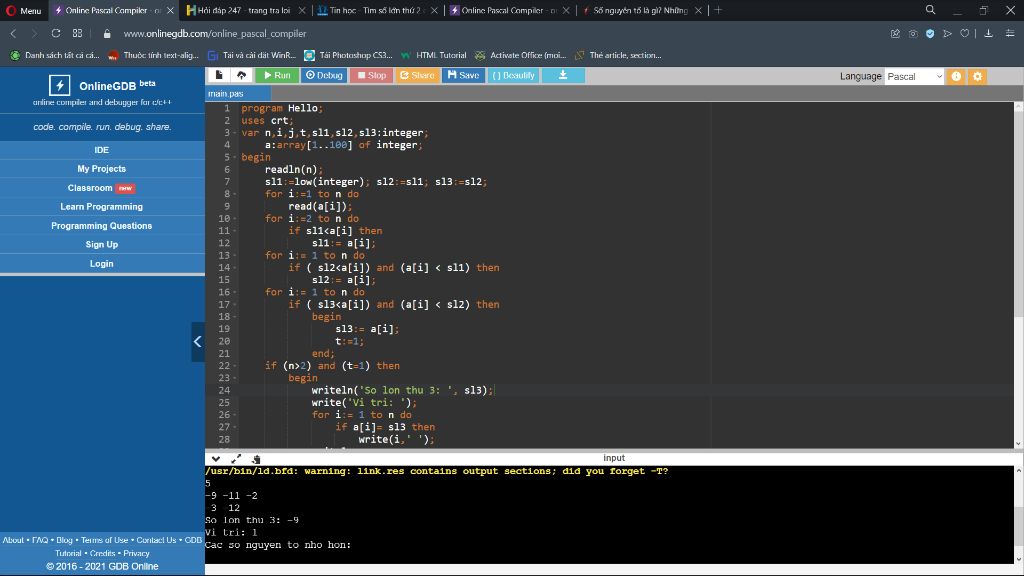
Task: Open the Opera snapshot camera icon
Action: (x=913, y=33)
